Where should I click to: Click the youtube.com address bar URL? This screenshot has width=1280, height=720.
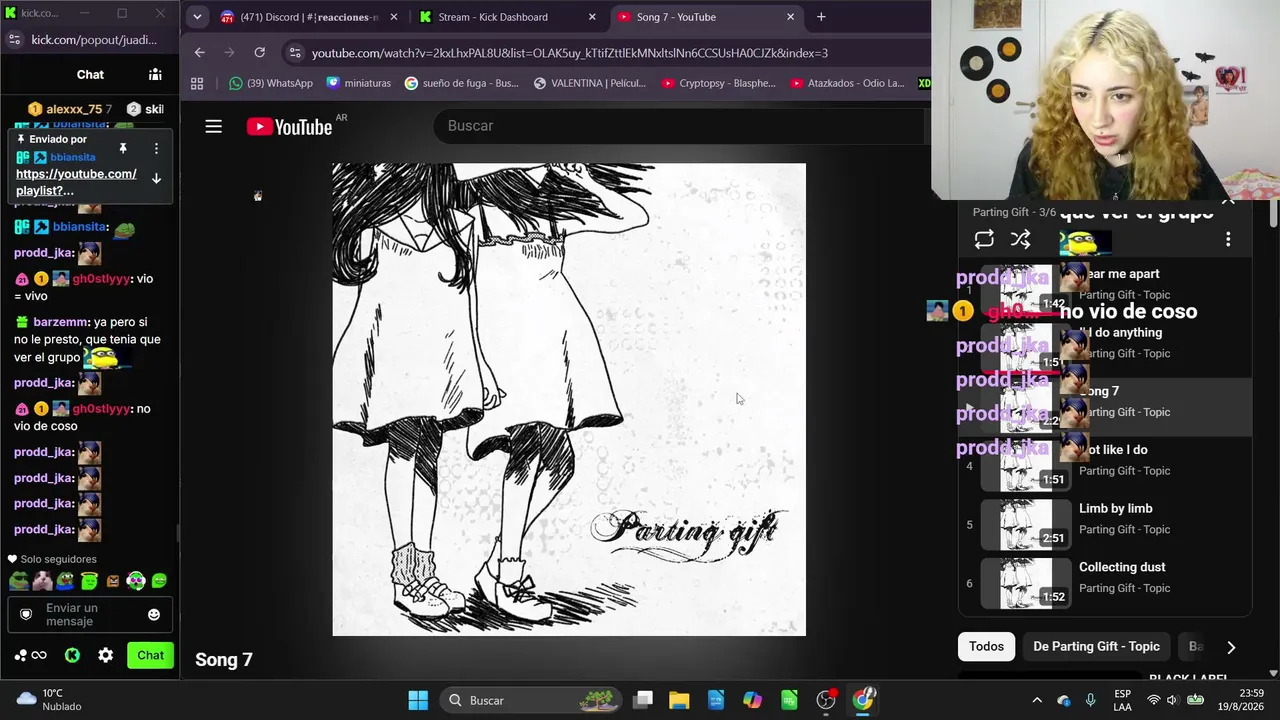(x=569, y=53)
